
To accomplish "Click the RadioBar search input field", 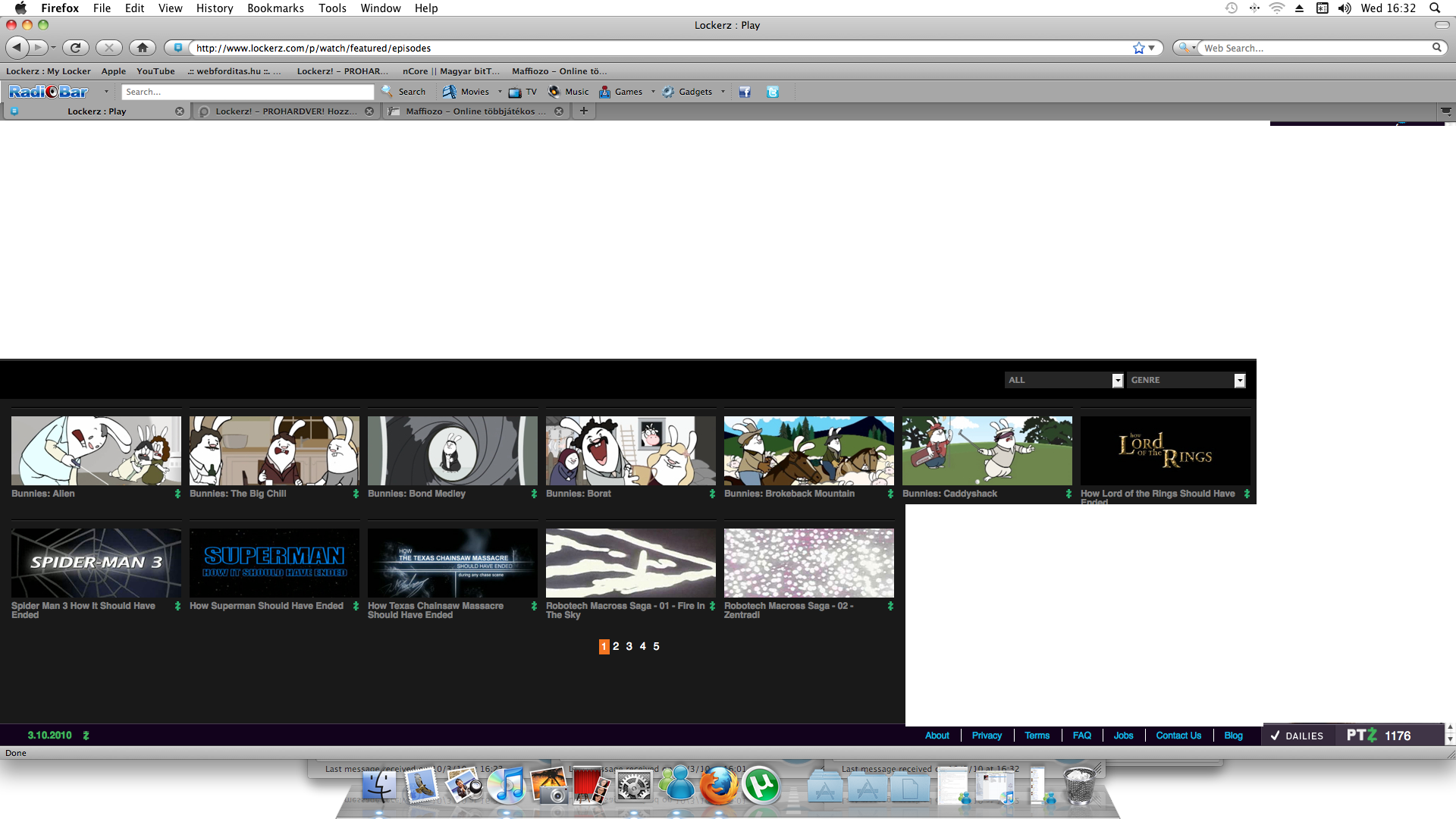I will (x=247, y=92).
